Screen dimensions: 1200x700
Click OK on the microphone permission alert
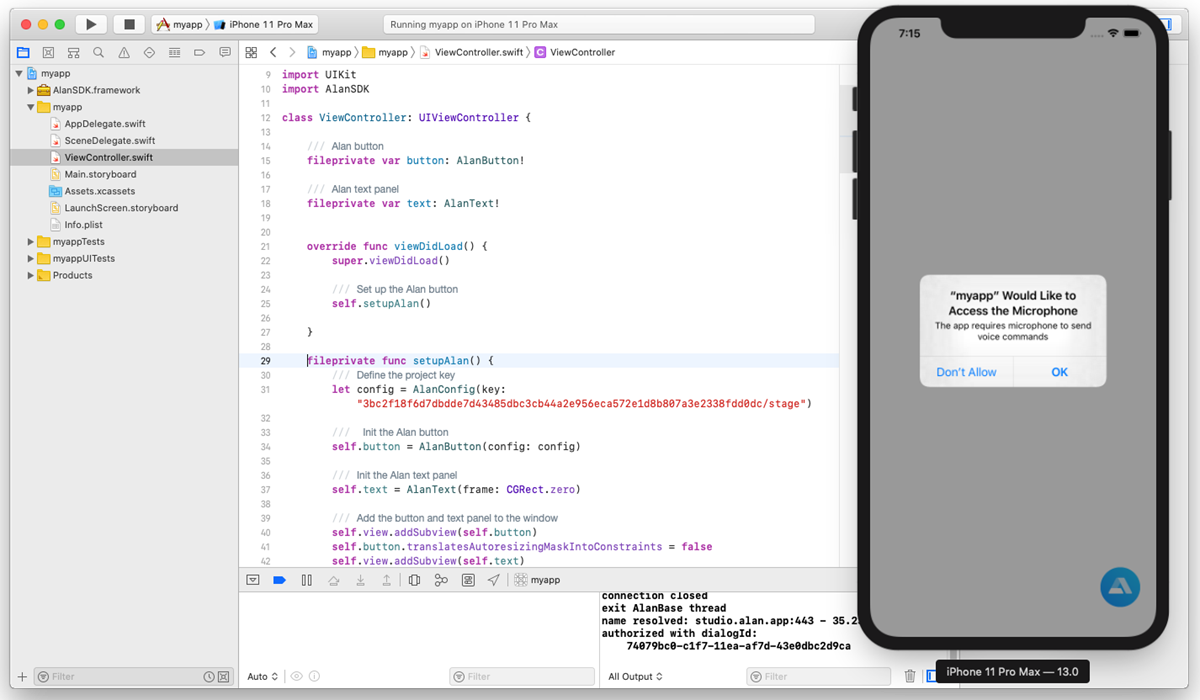(x=1059, y=372)
